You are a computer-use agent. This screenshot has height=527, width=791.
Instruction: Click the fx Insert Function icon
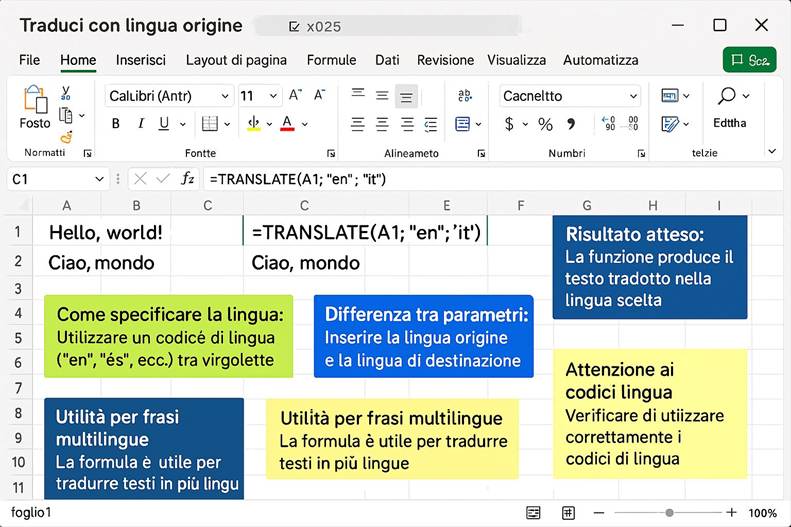pos(188,179)
